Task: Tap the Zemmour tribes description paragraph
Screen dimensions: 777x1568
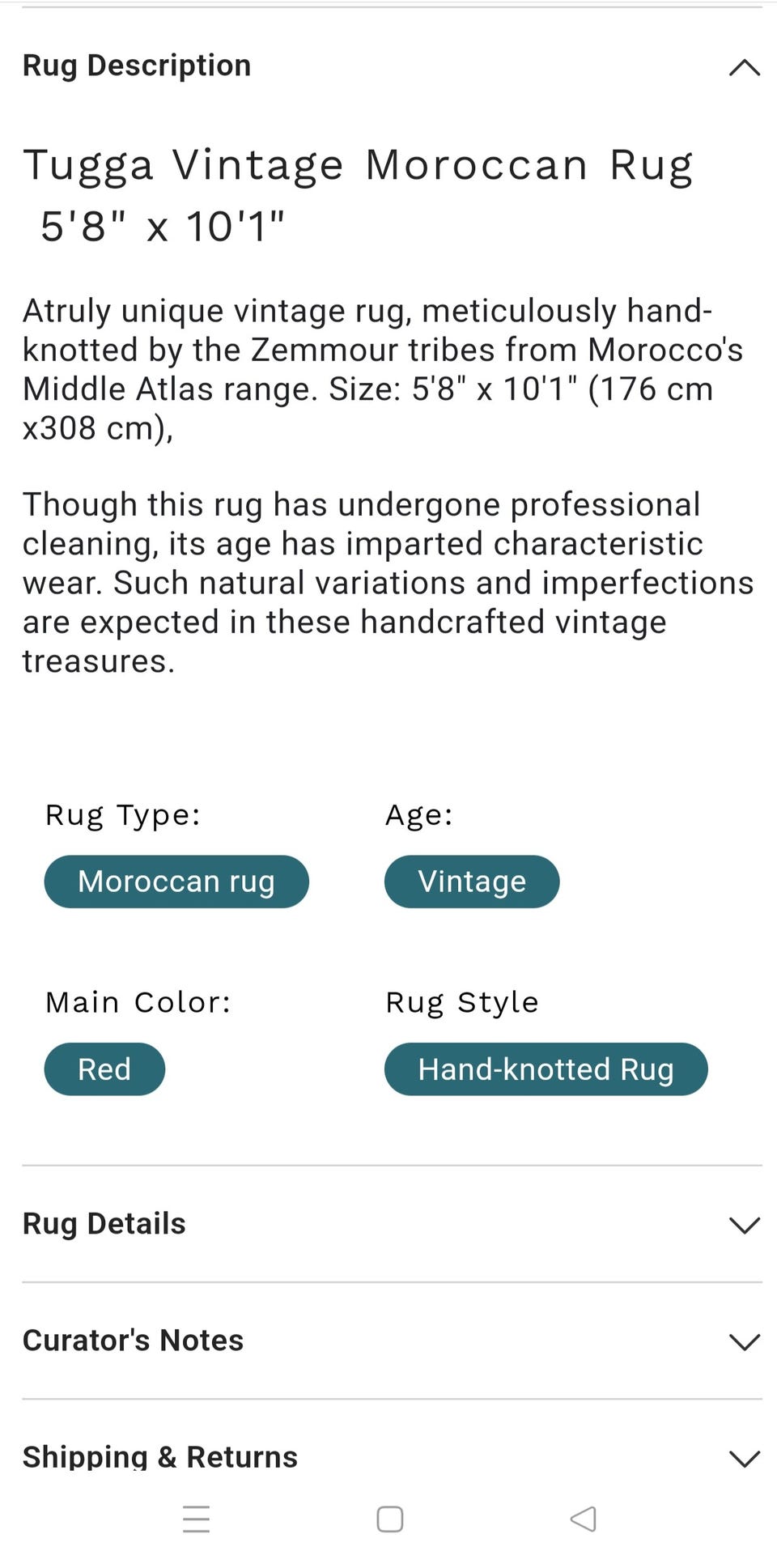Action: 382,369
